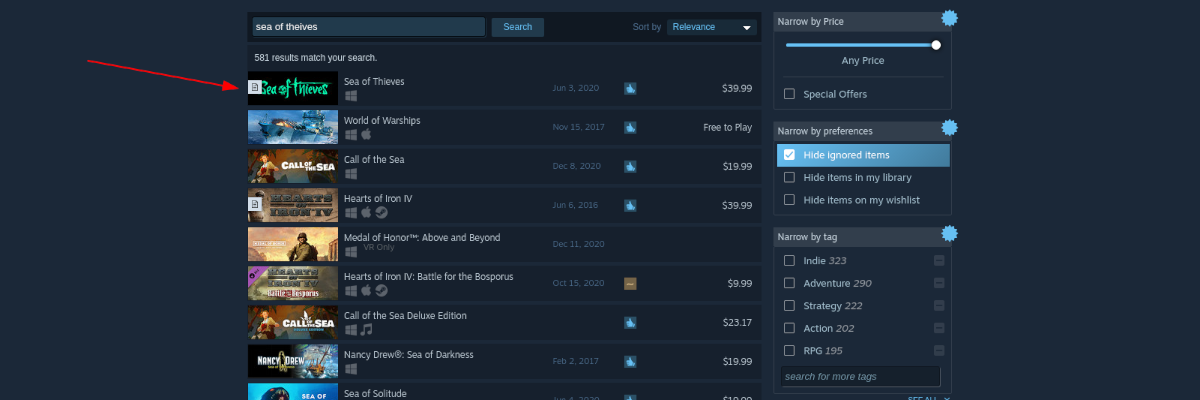Filter by the Action tag checkbox
The width and height of the screenshot is (1200, 400).
pos(790,328)
